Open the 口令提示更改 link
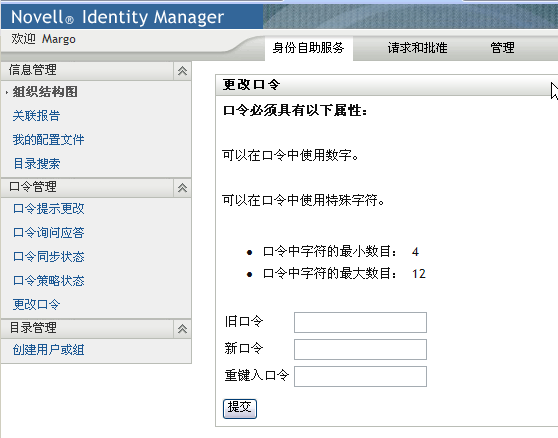The image size is (558, 438). click(x=48, y=209)
